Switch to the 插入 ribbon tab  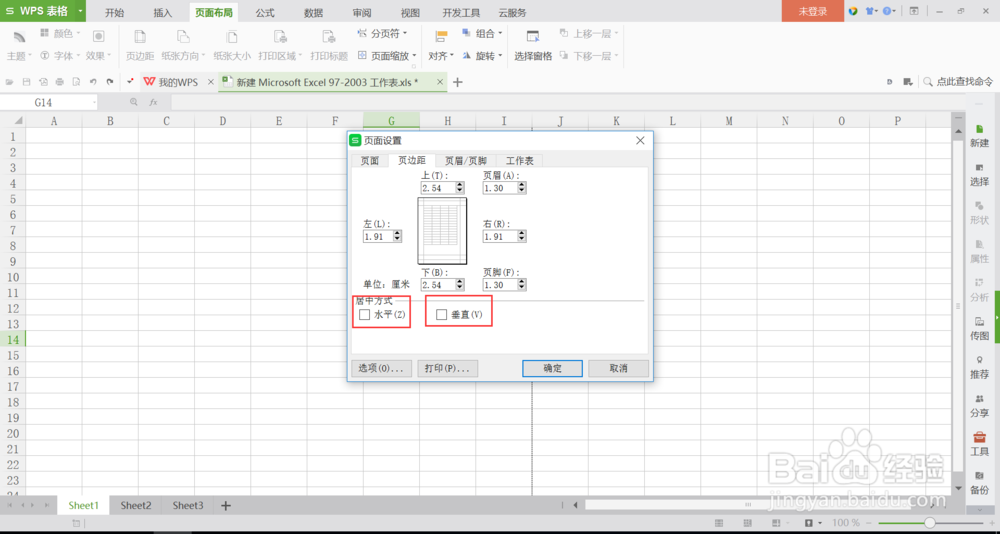pyautogui.click(x=163, y=13)
